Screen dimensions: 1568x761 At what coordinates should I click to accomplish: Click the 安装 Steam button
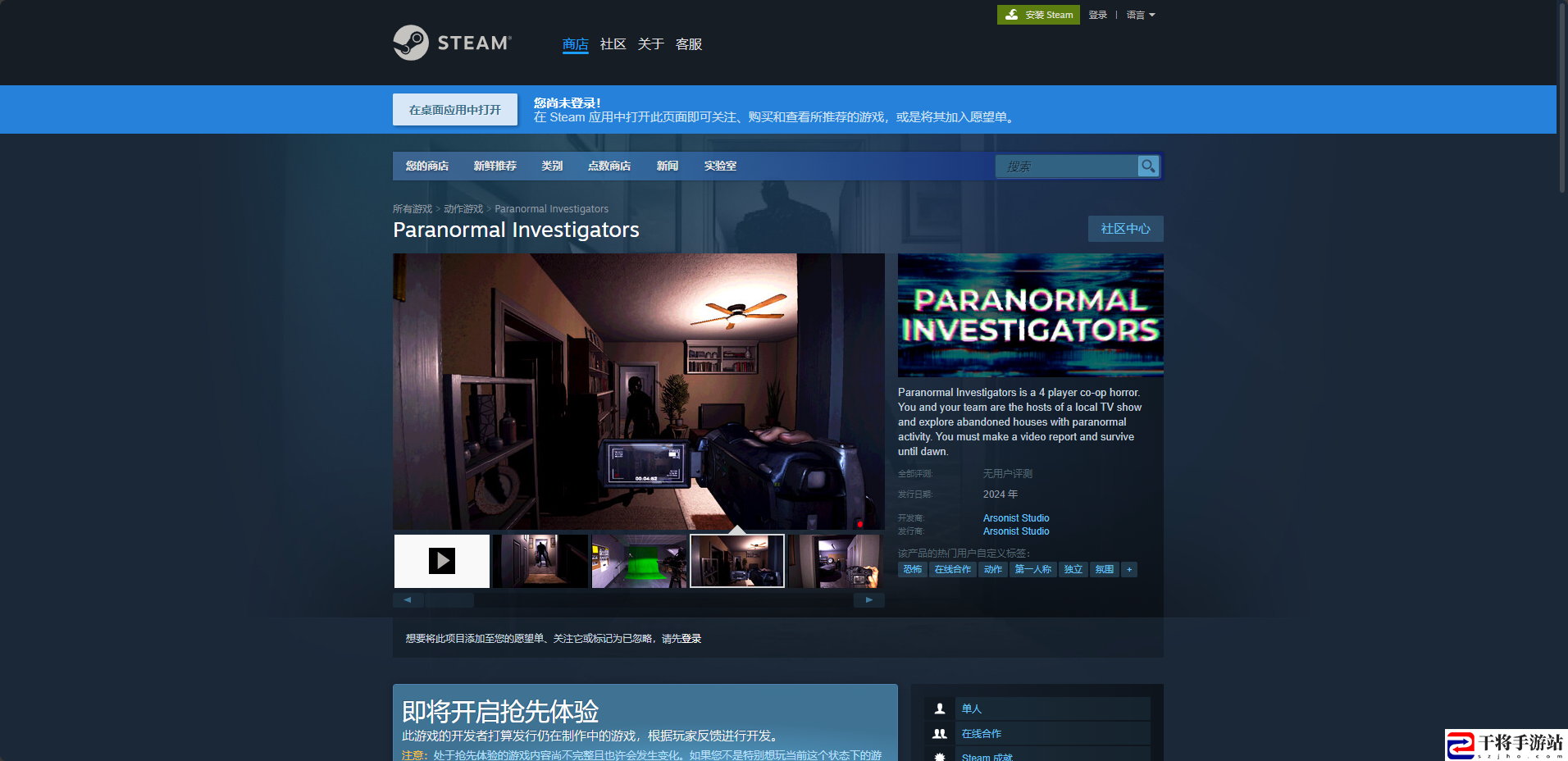coord(1038,15)
